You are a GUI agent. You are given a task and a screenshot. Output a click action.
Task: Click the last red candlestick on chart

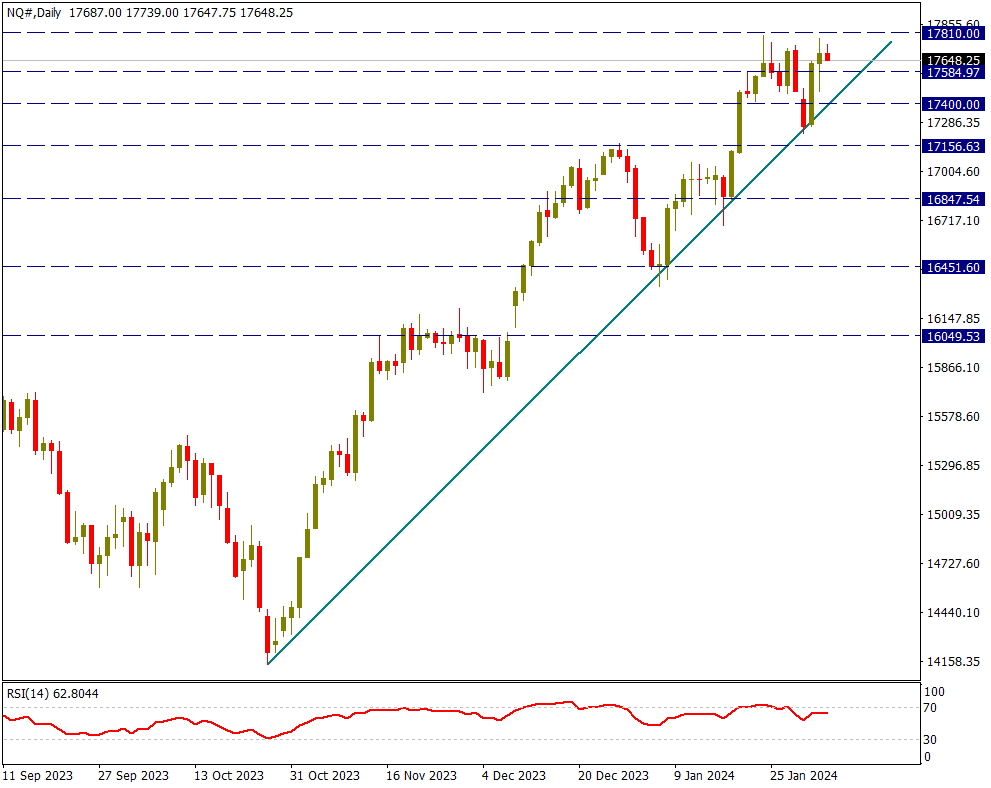coord(827,57)
